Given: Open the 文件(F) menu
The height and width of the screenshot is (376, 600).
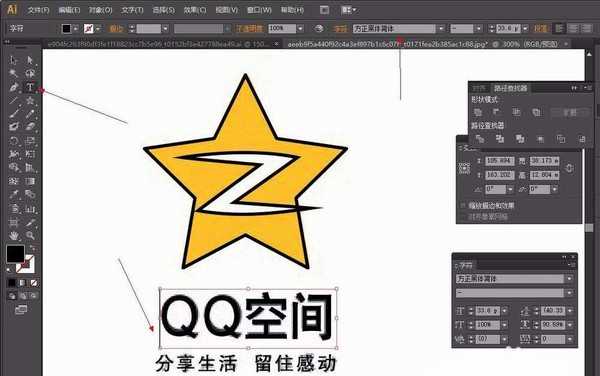Looking at the screenshot, I should click(x=38, y=10).
